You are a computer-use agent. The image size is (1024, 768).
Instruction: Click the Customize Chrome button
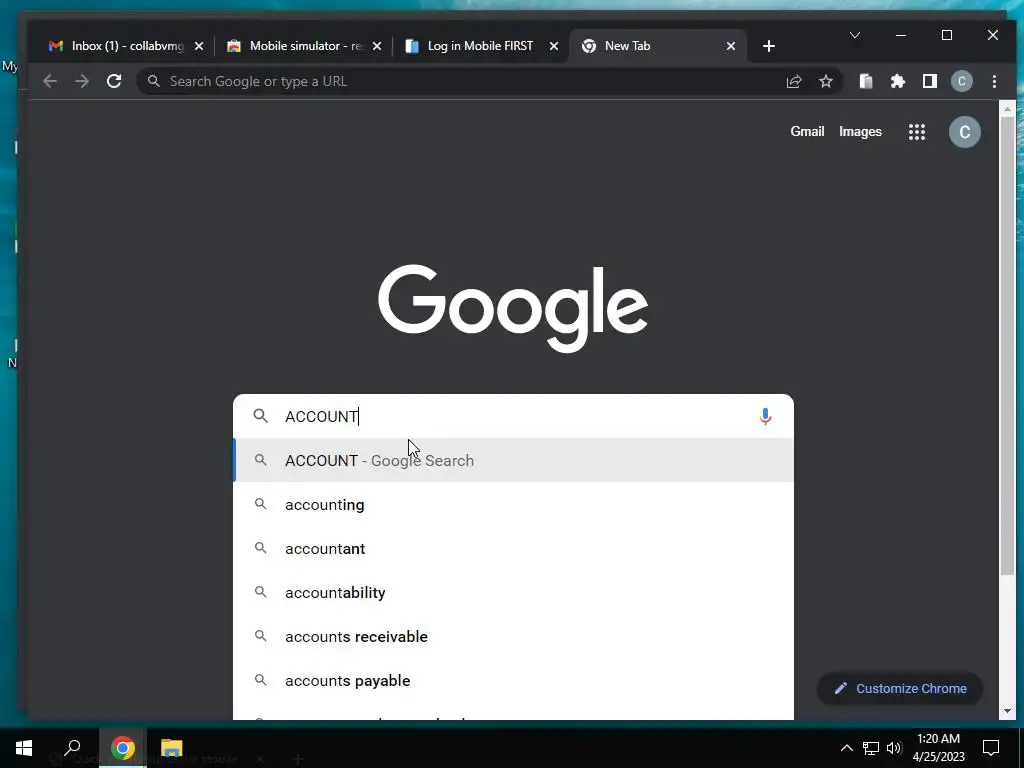coord(900,689)
